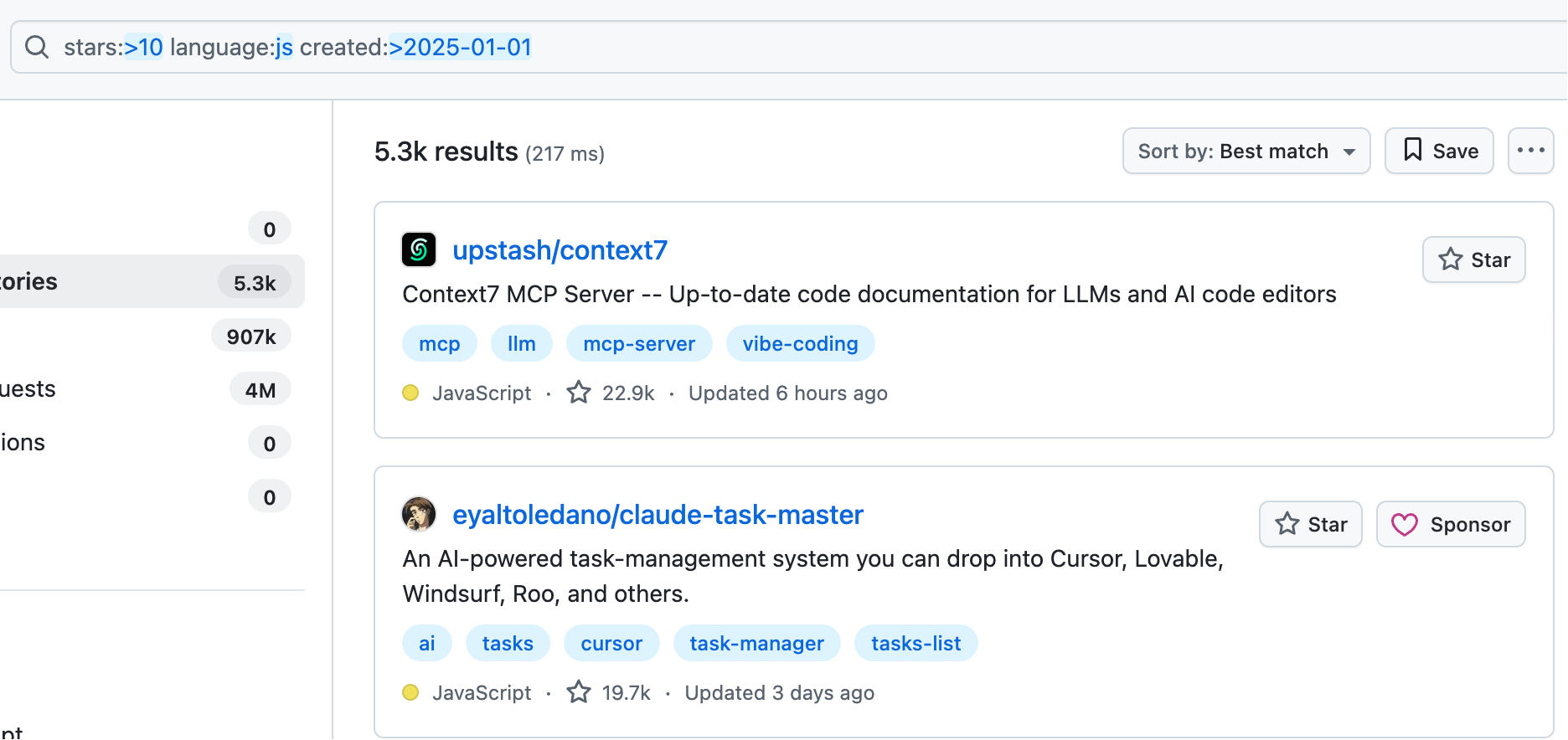
Task: Click the JavaScript language label on context7
Action: tap(482, 393)
